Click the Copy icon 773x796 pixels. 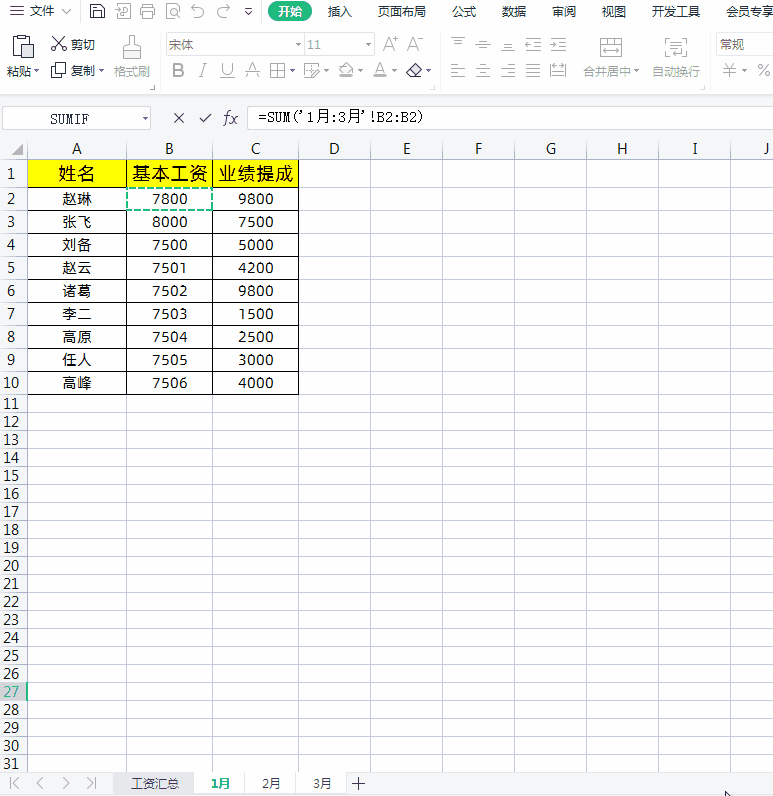[58, 70]
